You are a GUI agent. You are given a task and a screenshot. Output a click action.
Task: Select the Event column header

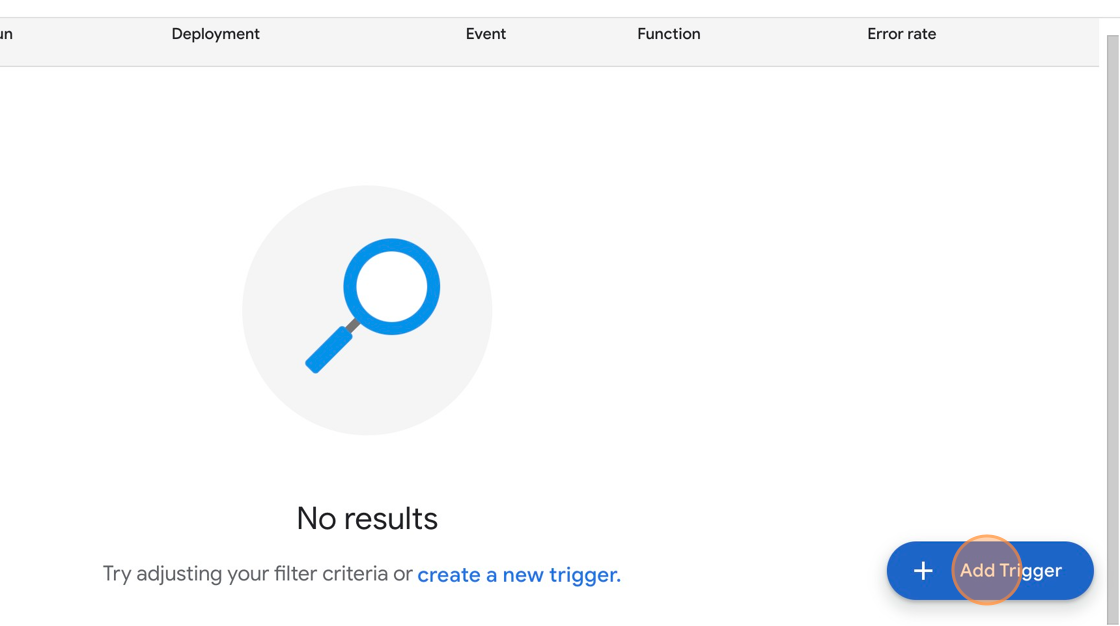(485, 34)
